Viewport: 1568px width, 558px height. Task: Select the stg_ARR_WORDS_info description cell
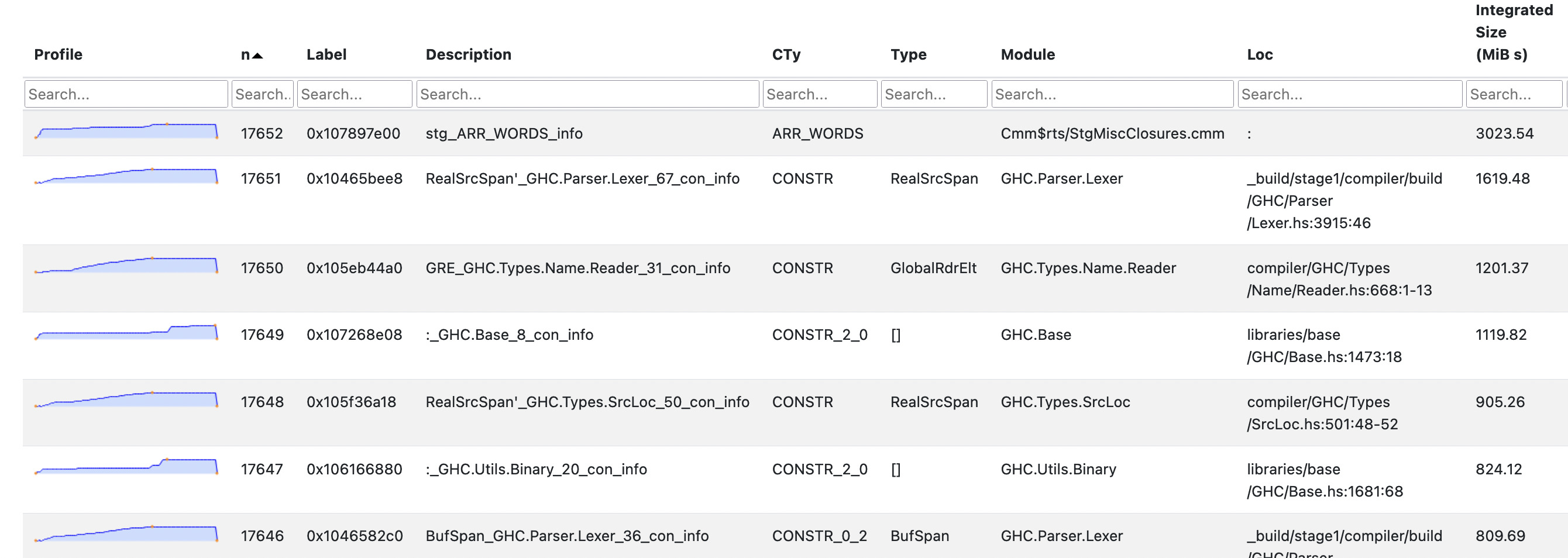pyautogui.click(x=503, y=133)
